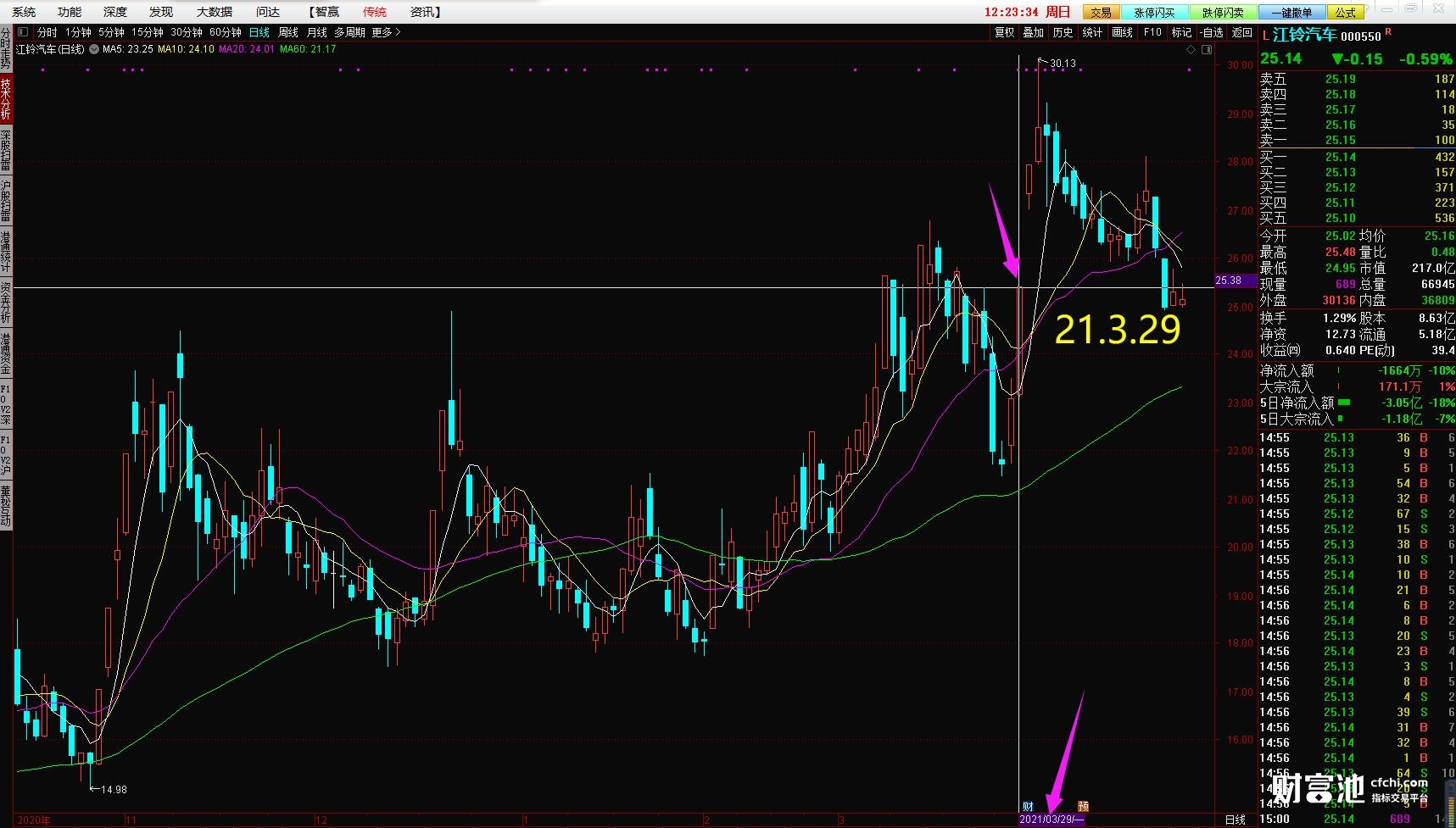Open the F10 company info
1456x828 pixels.
pyautogui.click(x=1152, y=32)
